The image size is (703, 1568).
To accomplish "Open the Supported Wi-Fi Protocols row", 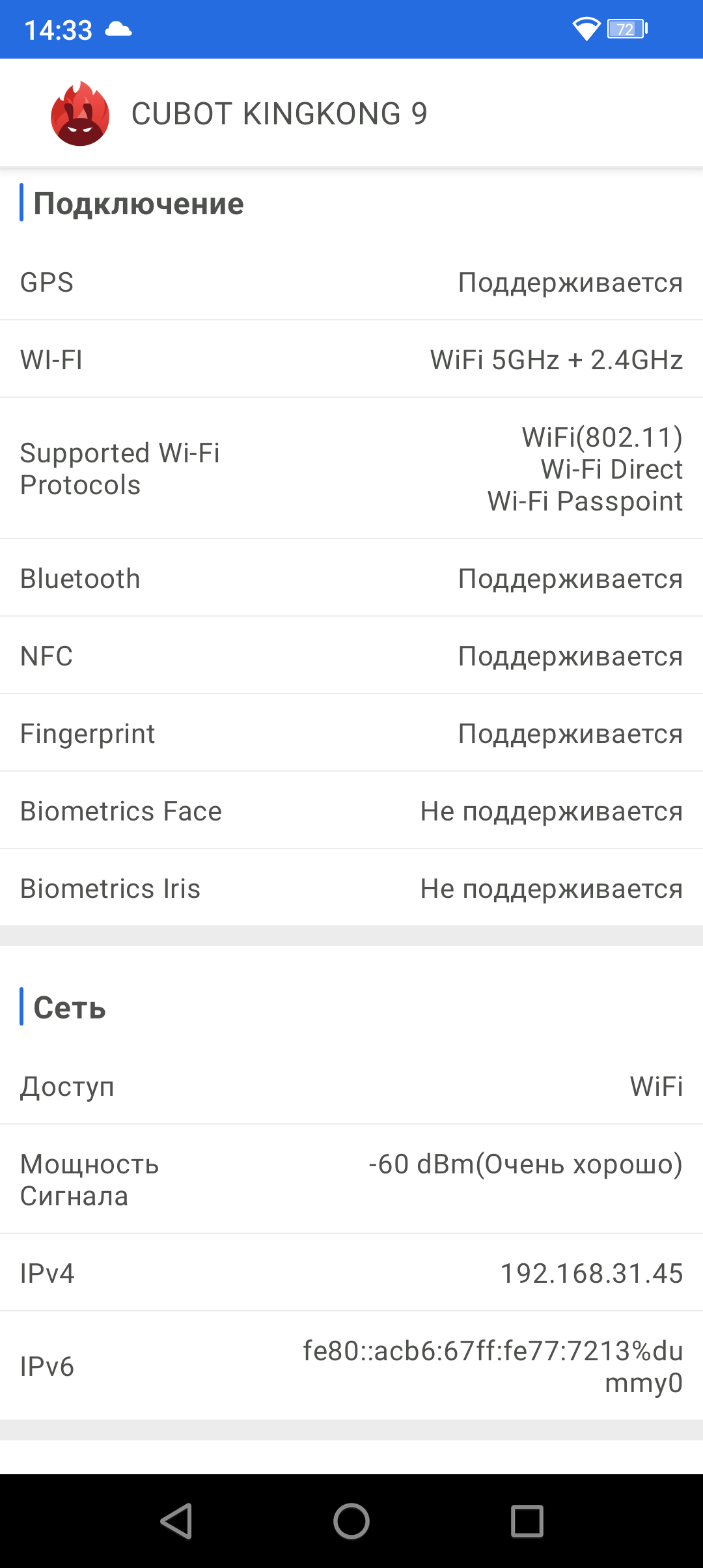I will [x=351, y=469].
